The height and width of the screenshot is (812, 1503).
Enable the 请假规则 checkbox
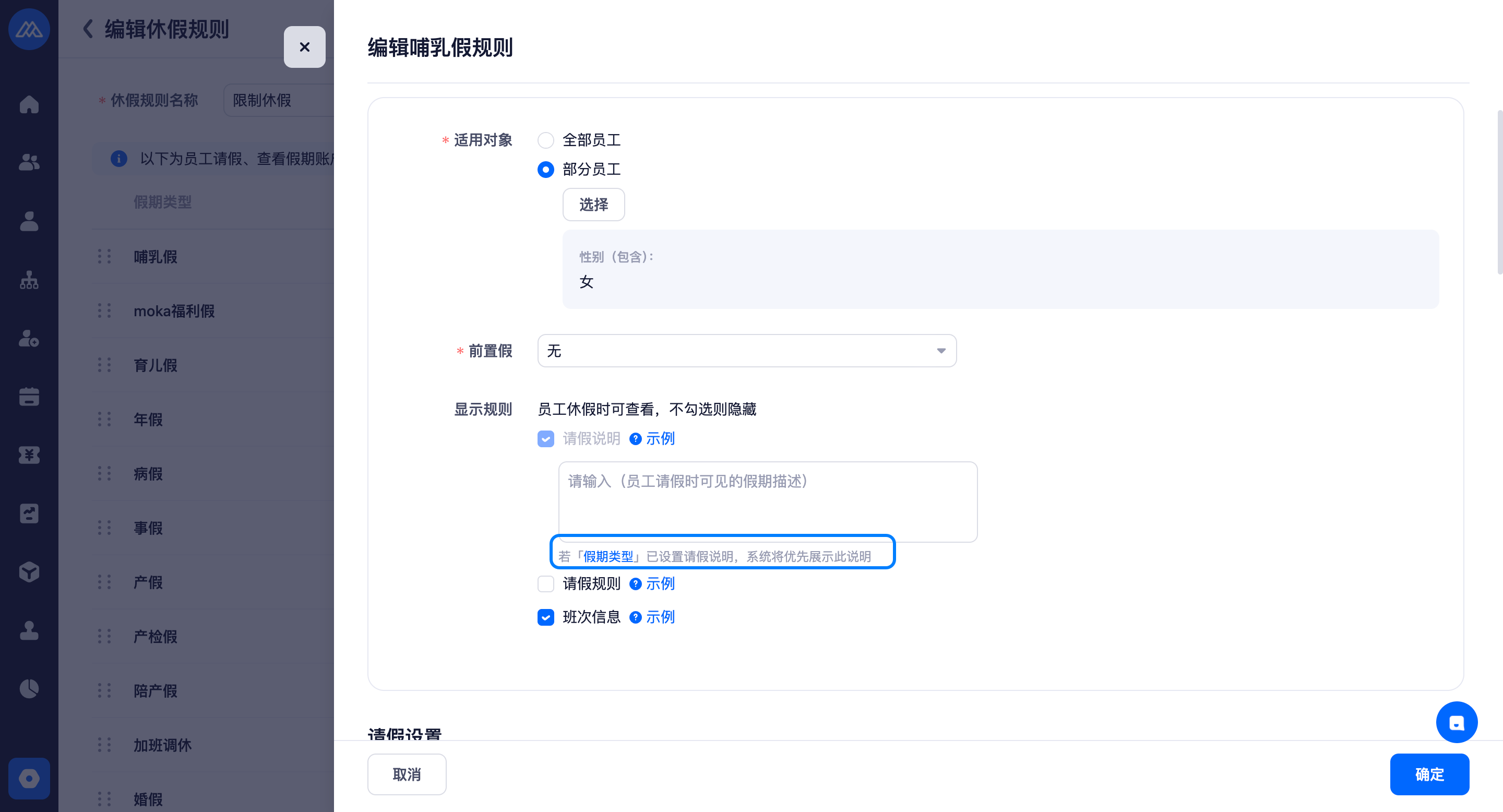pos(545,584)
